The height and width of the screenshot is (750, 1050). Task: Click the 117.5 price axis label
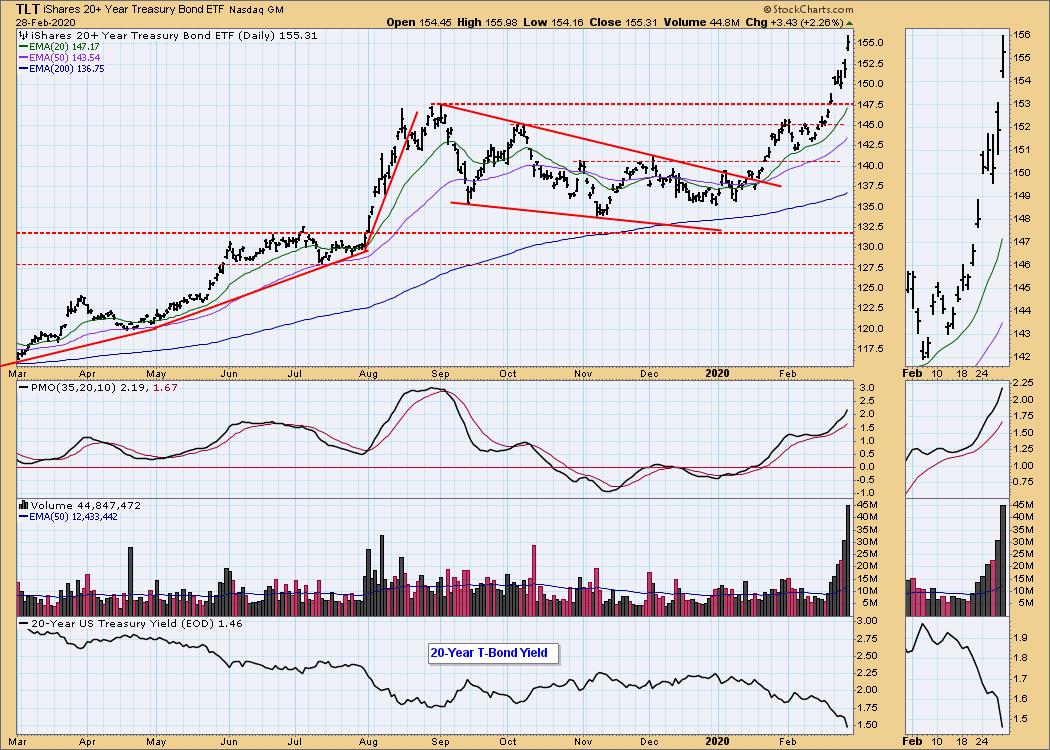point(872,349)
